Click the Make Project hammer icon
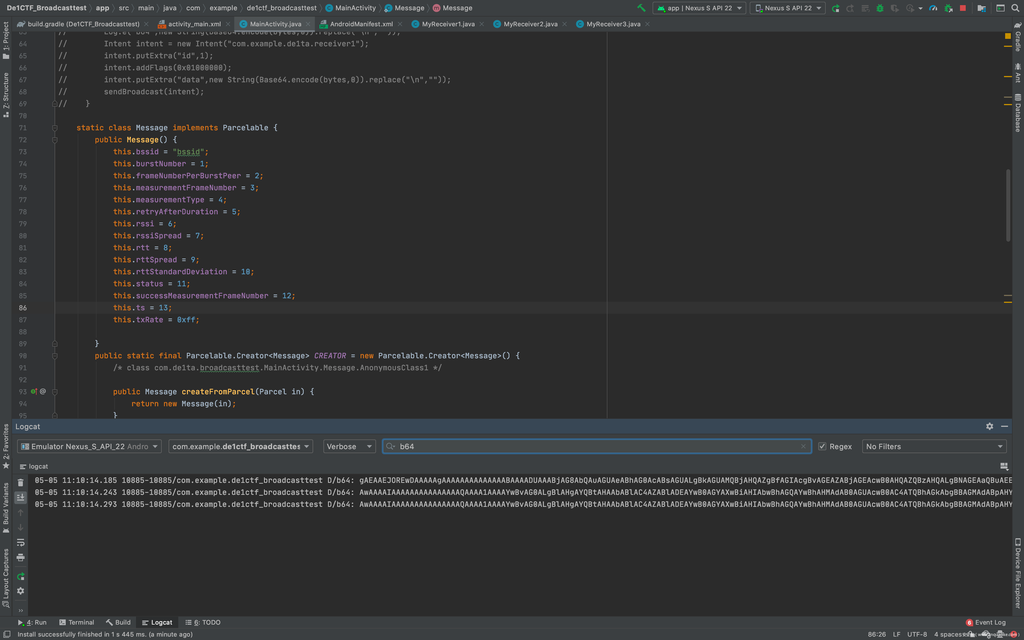The width and height of the screenshot is (1024, 640). tap(641, 8)
